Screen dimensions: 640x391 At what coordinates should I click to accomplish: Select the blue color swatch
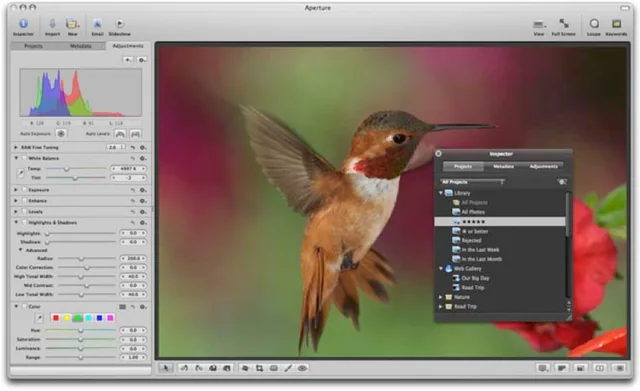tap(99, 318)
